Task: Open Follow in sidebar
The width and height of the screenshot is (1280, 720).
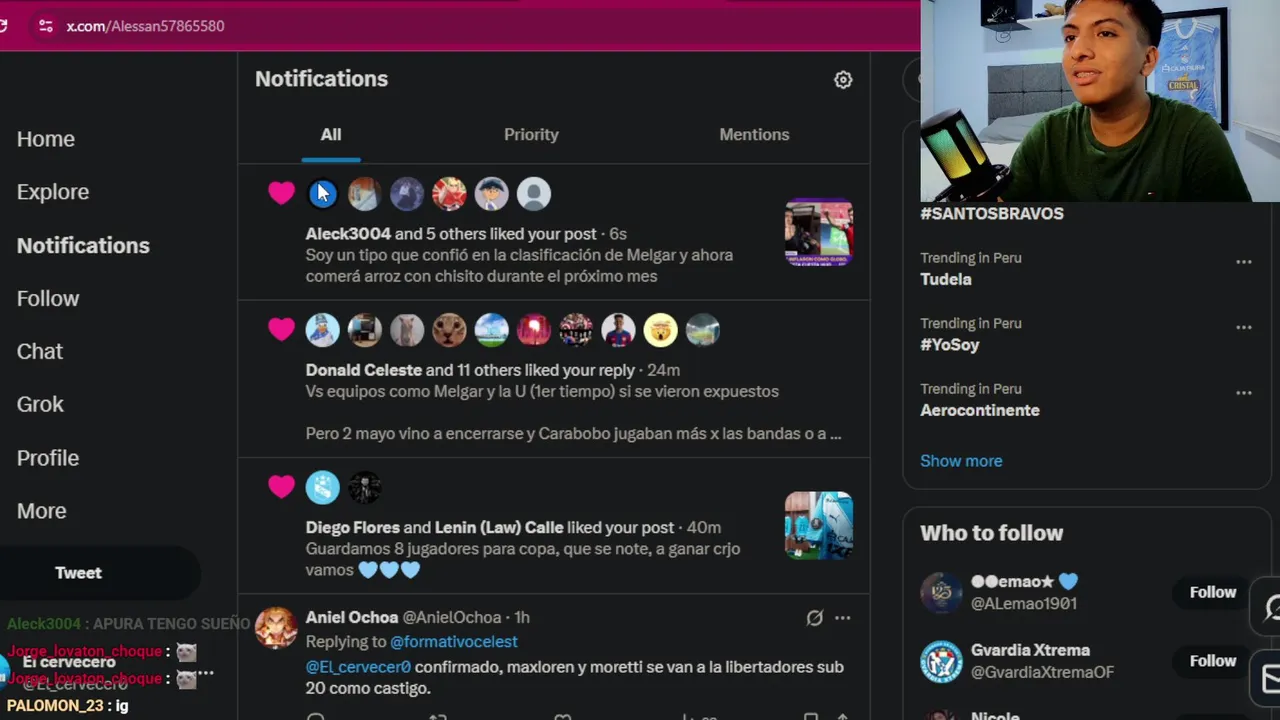Action: [48, 298]
